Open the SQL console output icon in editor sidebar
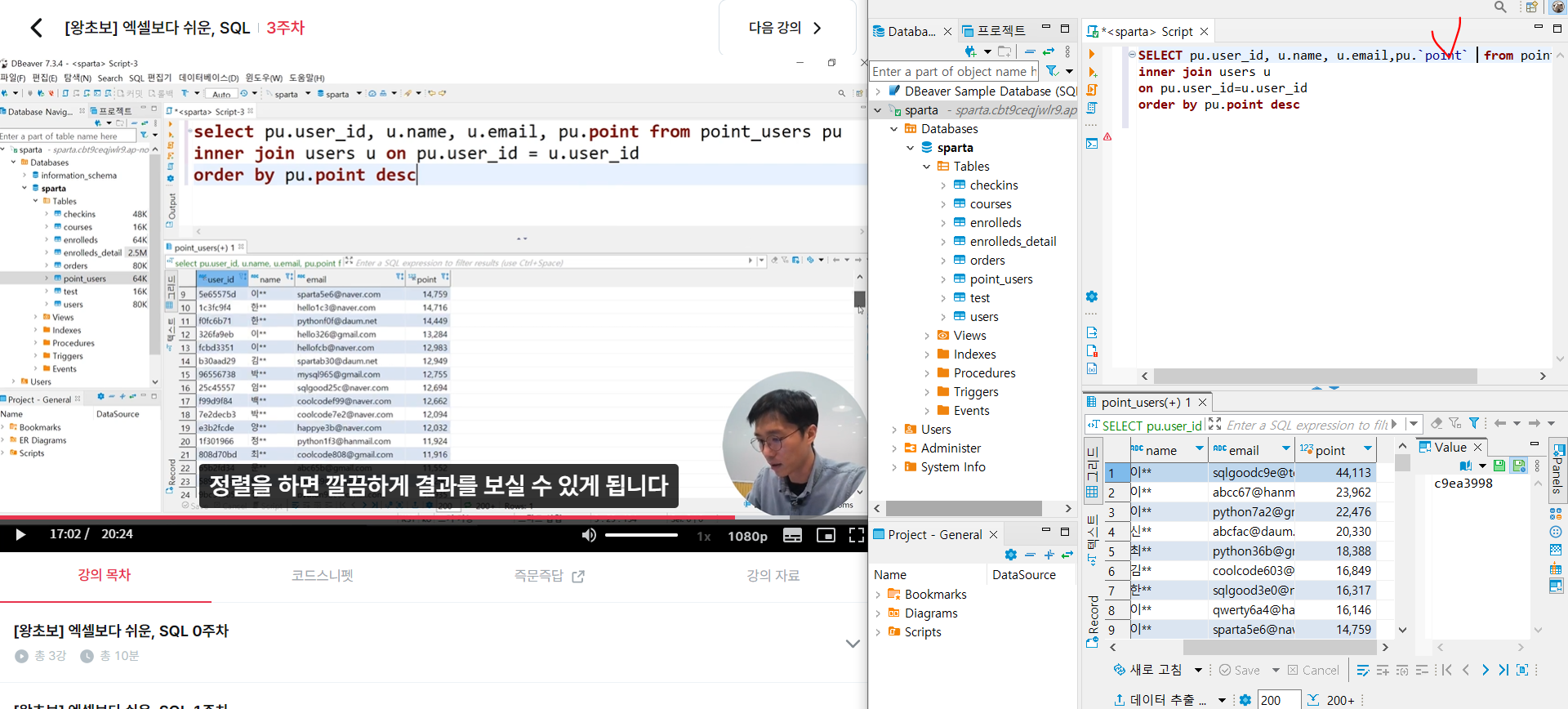This screenshot has height=709, width=1568. point(1092,144)
